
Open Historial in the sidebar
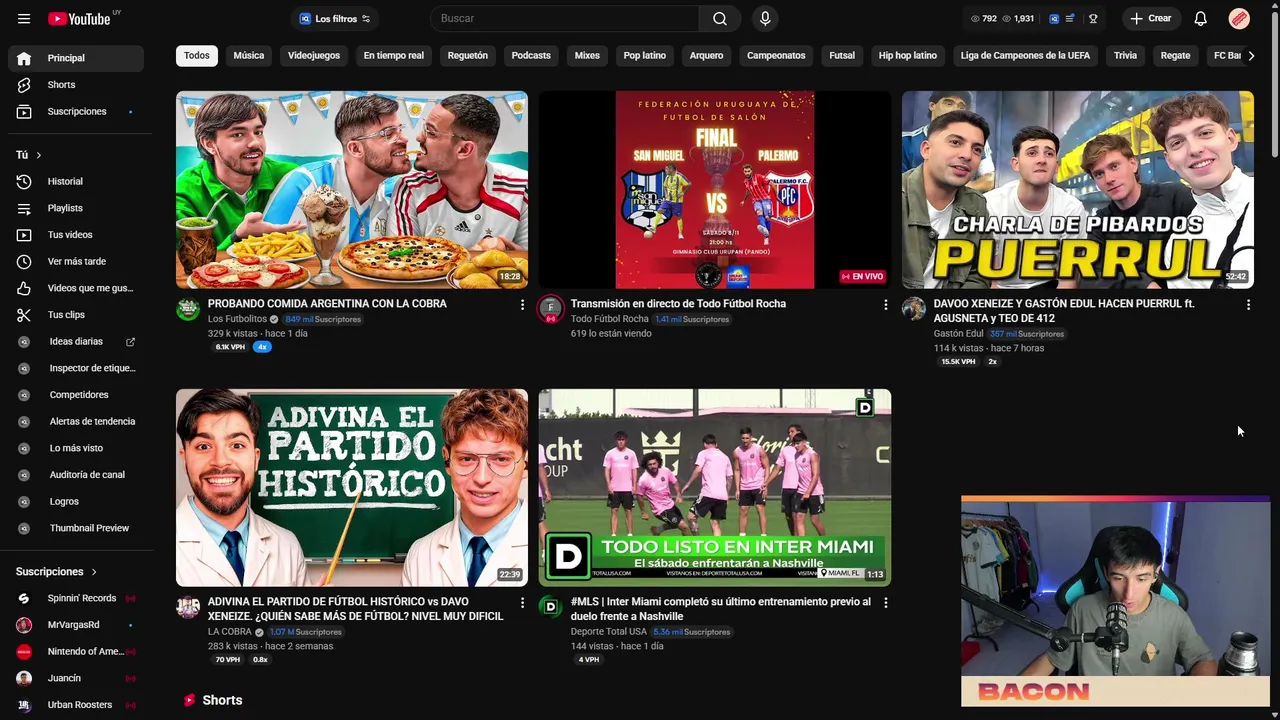coord(76,182)
